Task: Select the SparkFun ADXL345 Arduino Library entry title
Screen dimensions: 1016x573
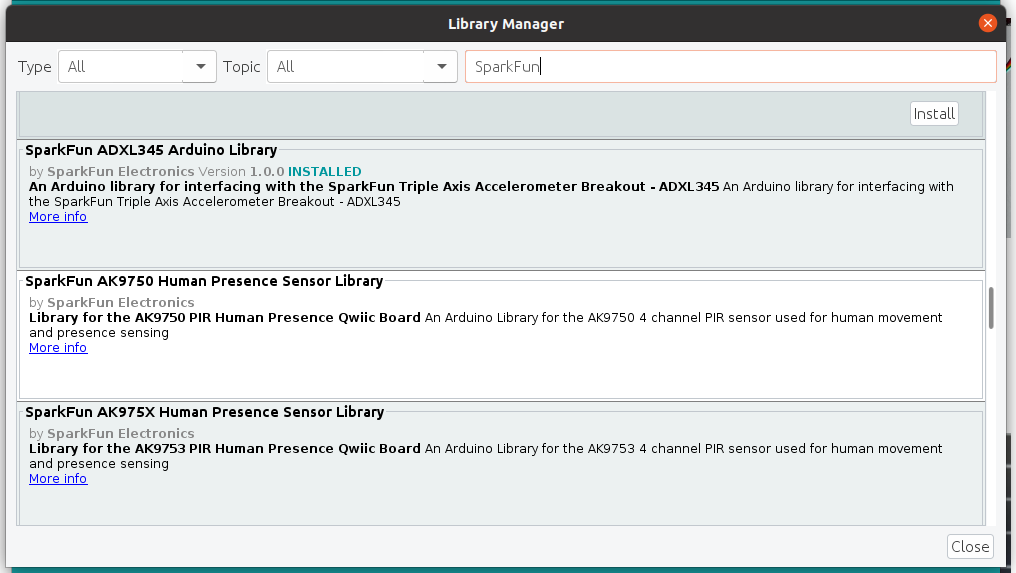Action: (151, 150)
